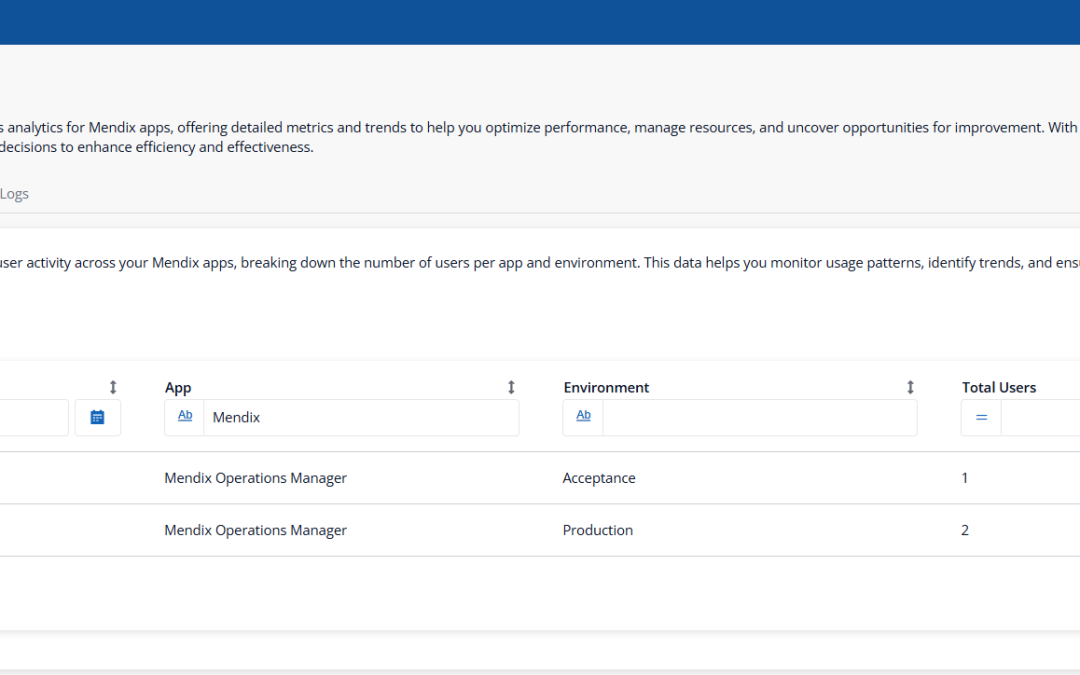This screenshot has height=675, width=1080.
Task: Click the App column sort arrows icon
Action: [511, 387]
